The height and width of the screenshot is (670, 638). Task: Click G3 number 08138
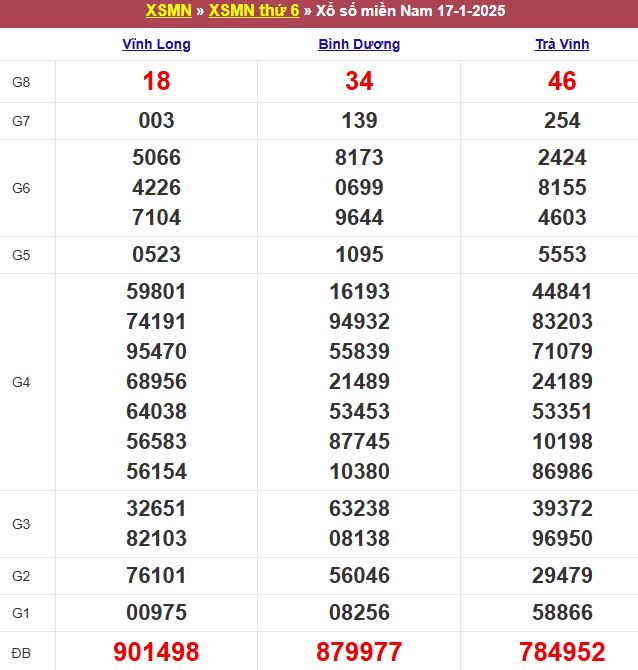[x=359, y=538]
